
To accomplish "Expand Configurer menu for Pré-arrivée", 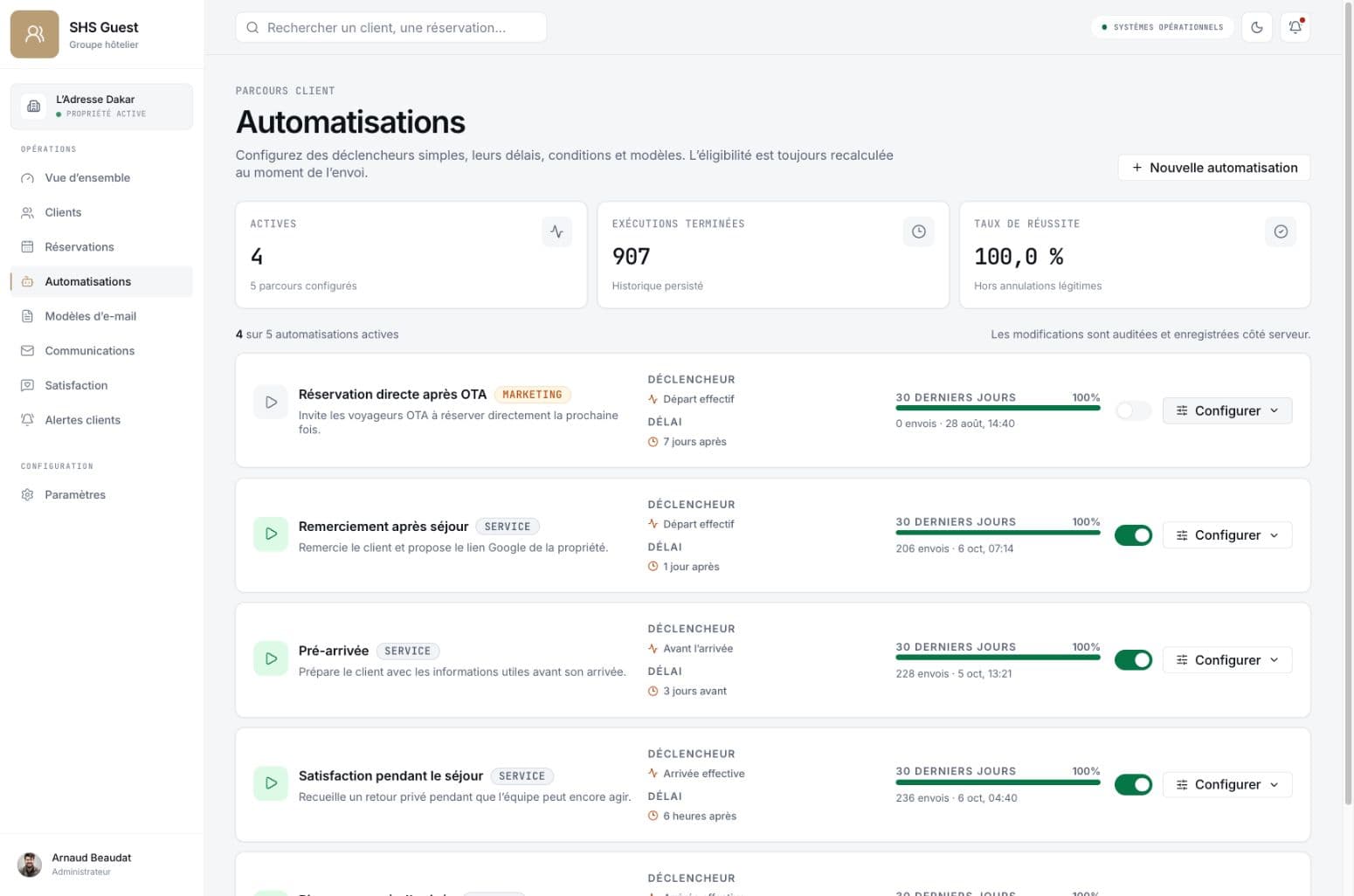I will pos(1227,660).
